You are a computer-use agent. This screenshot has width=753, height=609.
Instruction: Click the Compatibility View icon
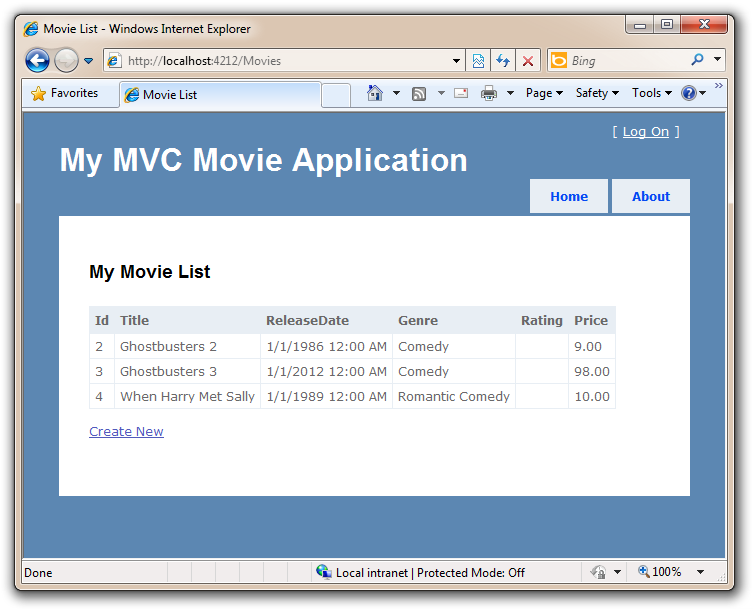tap(478, 61)
